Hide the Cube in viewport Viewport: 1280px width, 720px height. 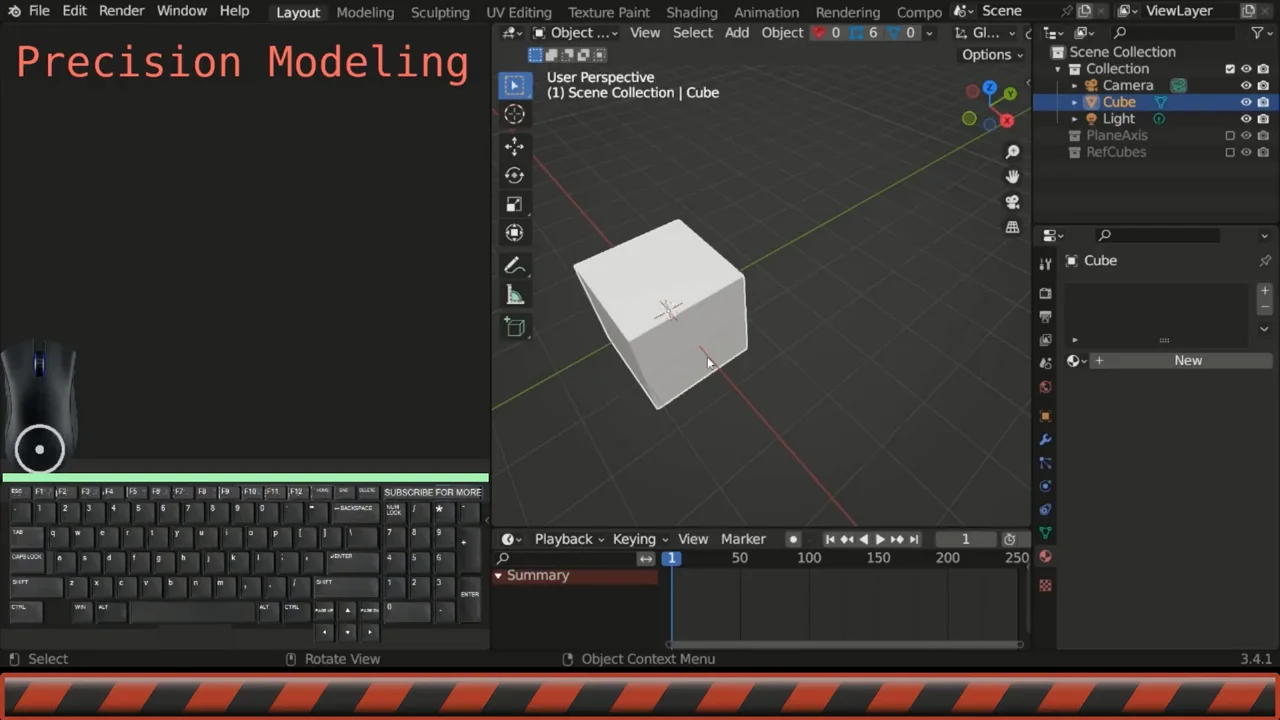[1246, 102]
